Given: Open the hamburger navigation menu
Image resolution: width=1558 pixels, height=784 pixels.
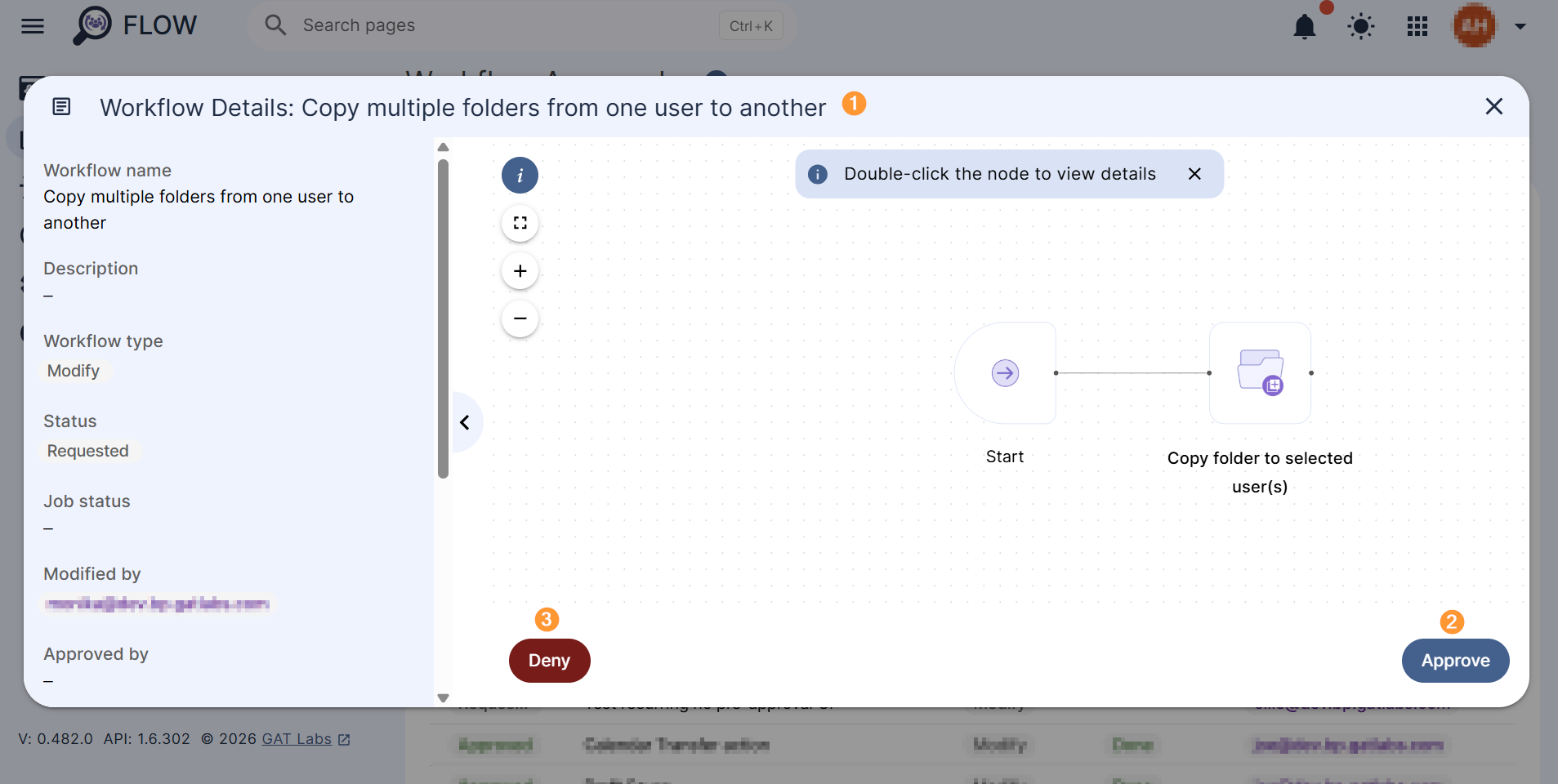Looking at the screenshot, I should (33, 26).
